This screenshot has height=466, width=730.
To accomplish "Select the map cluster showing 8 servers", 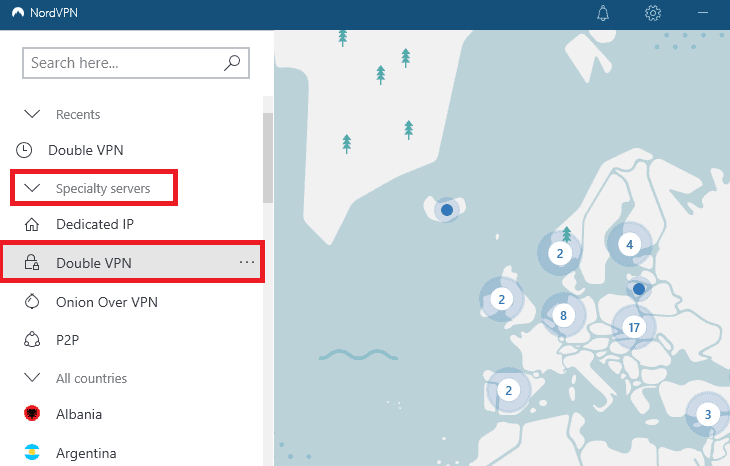I will pos(563,315).
